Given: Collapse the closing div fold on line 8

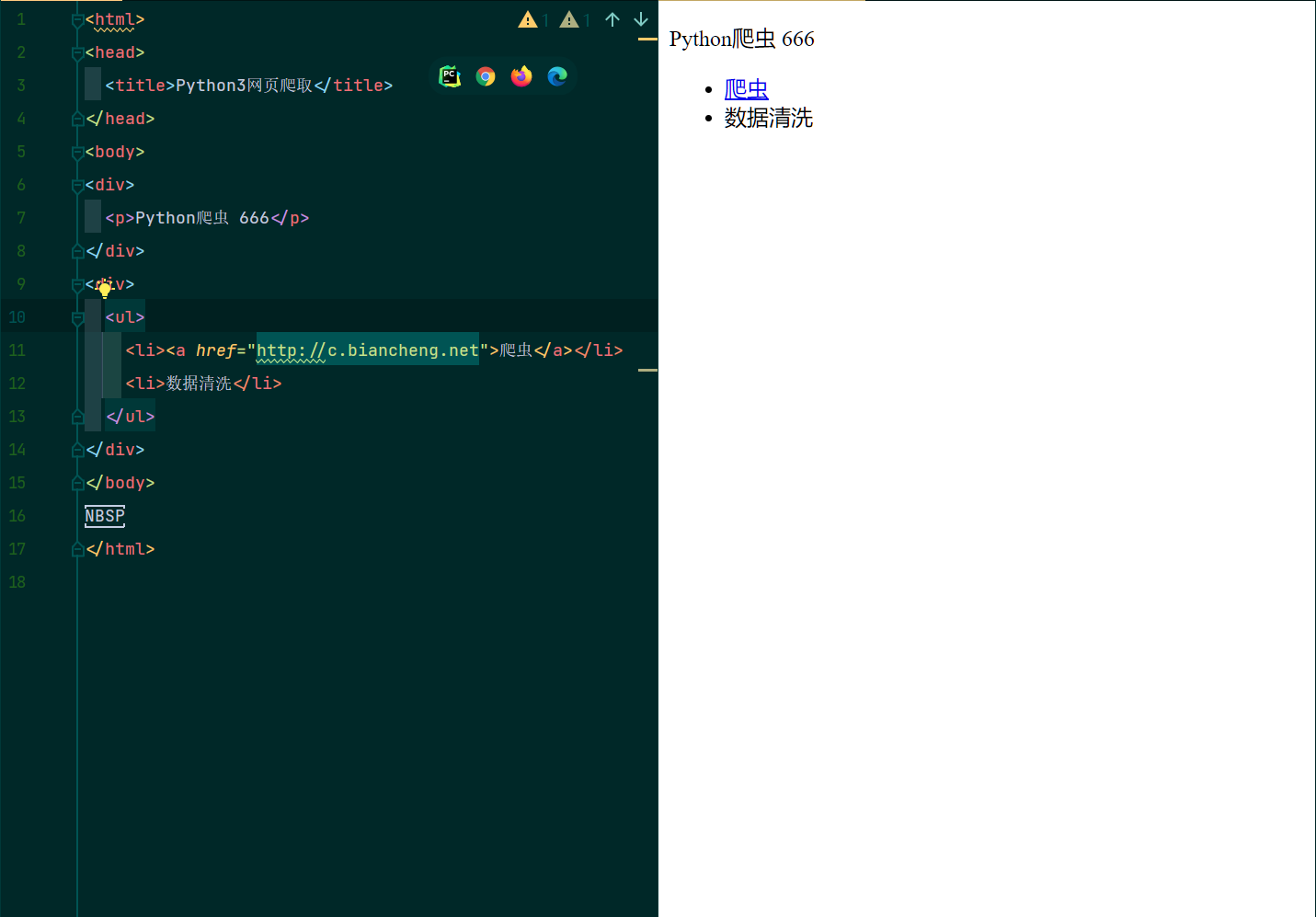Looking at the screenshot, I should [78, 251].
